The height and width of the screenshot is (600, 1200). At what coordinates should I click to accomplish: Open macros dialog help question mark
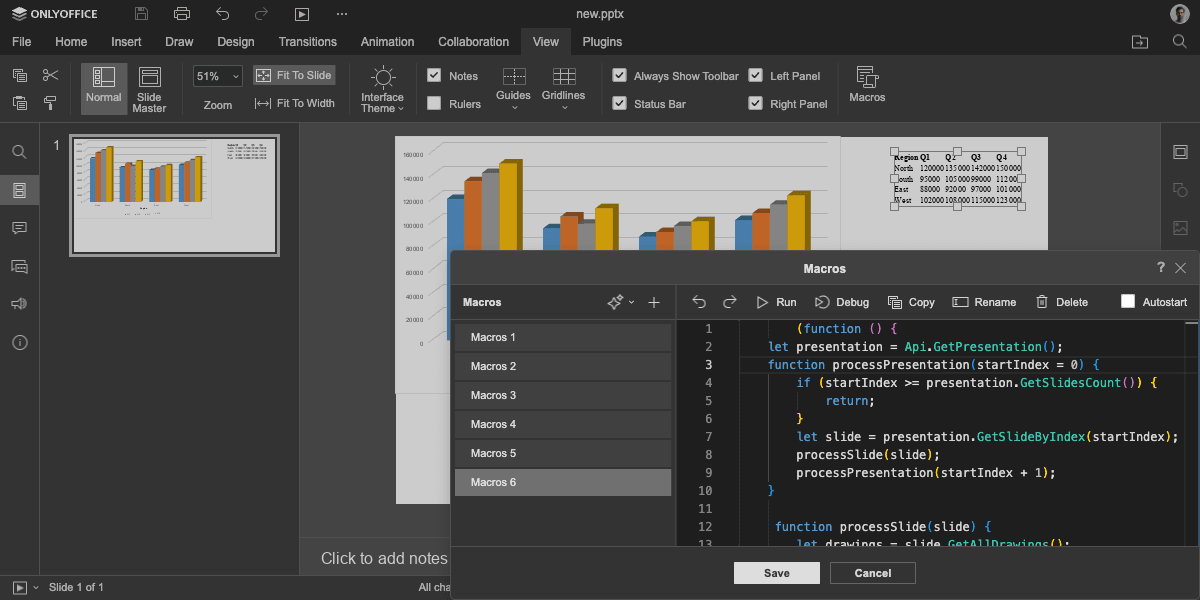tap(1161, 268)
